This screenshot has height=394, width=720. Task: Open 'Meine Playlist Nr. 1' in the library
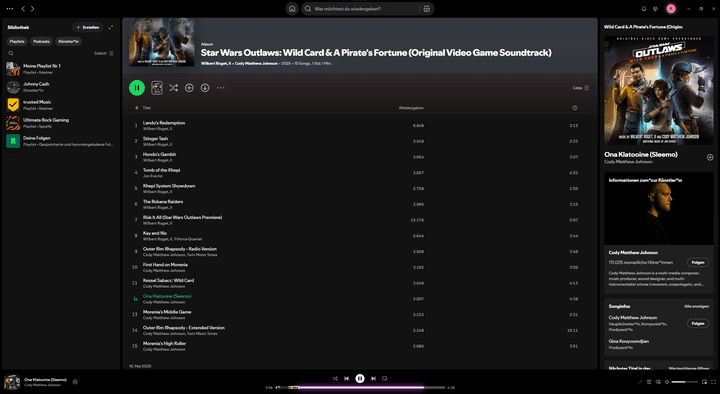point(61,69)
